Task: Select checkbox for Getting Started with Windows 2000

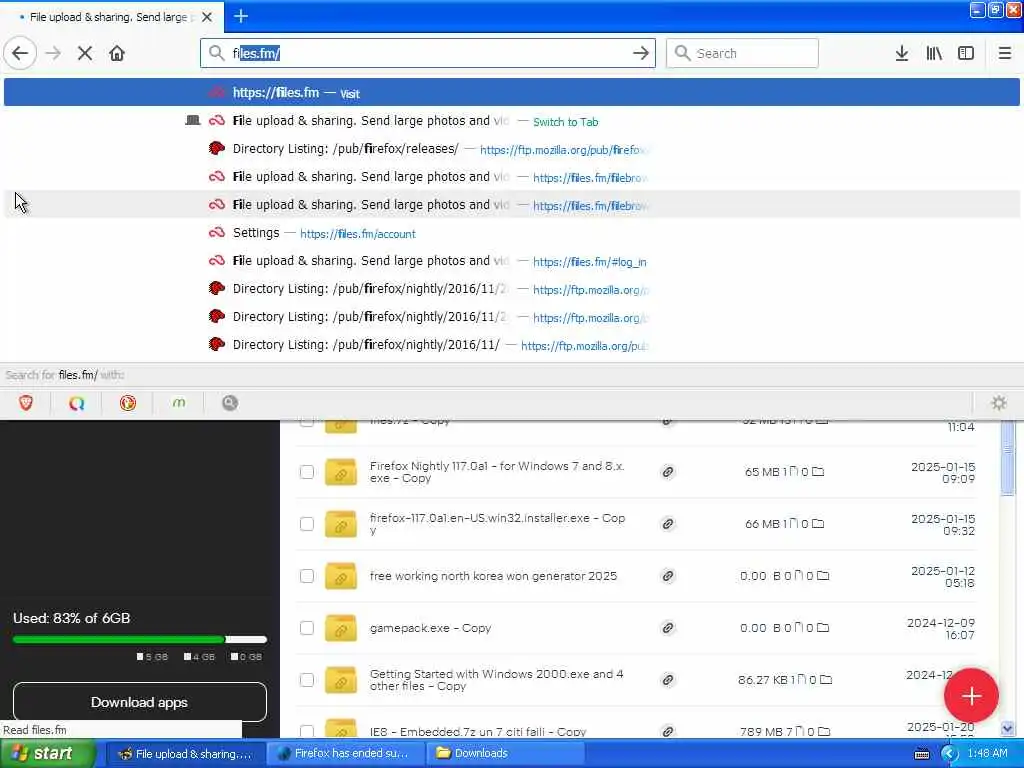Action: pos(307,680)
